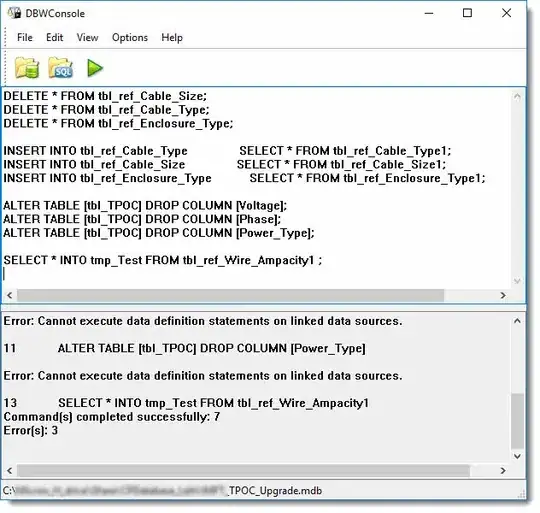Click 'SELECT * FROM tbl_ref_Cable_Type1;' text
Viewport: 540px width, 513px height.
click(x=345, y=151)
